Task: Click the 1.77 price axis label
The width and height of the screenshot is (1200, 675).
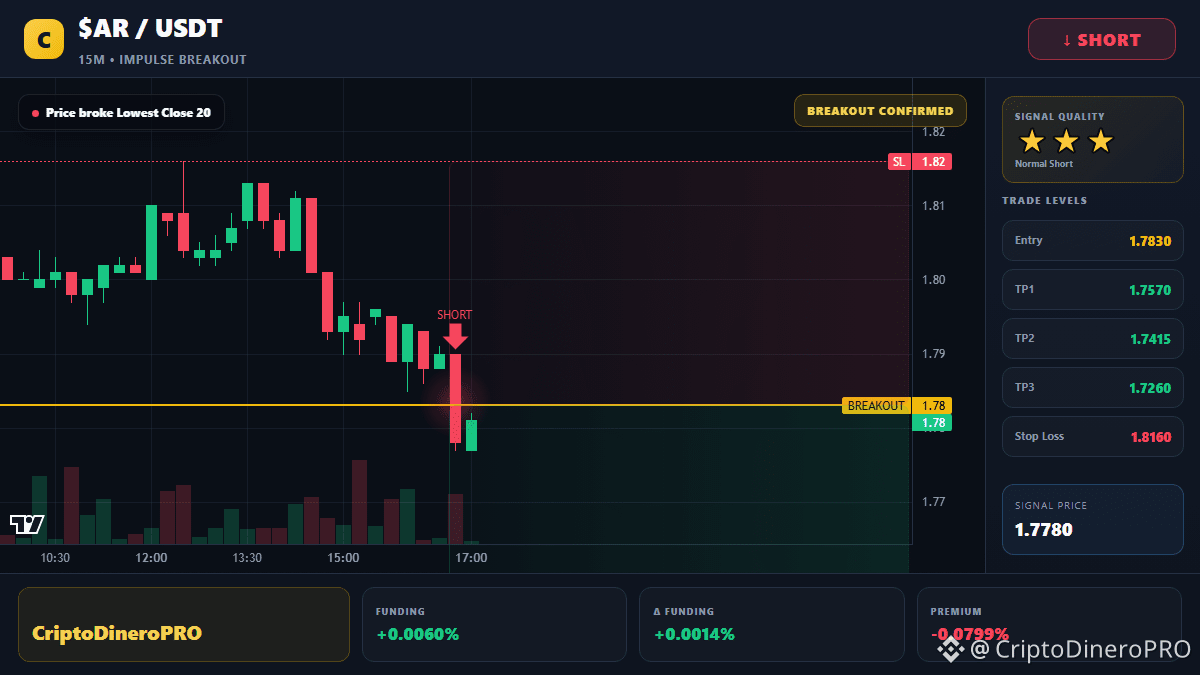Action: coord(933,502)
